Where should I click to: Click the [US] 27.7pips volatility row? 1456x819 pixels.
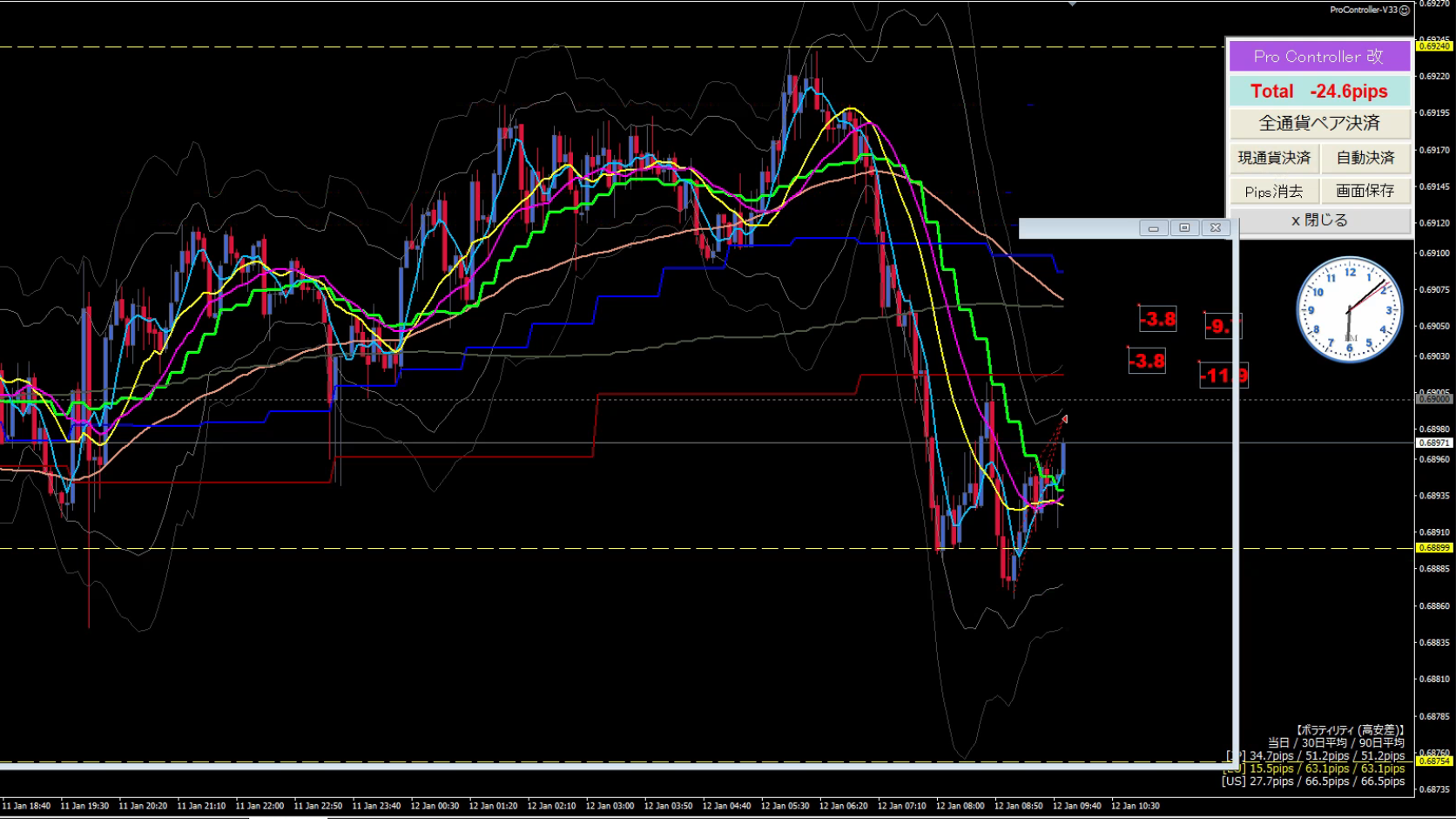[1312, 782]
